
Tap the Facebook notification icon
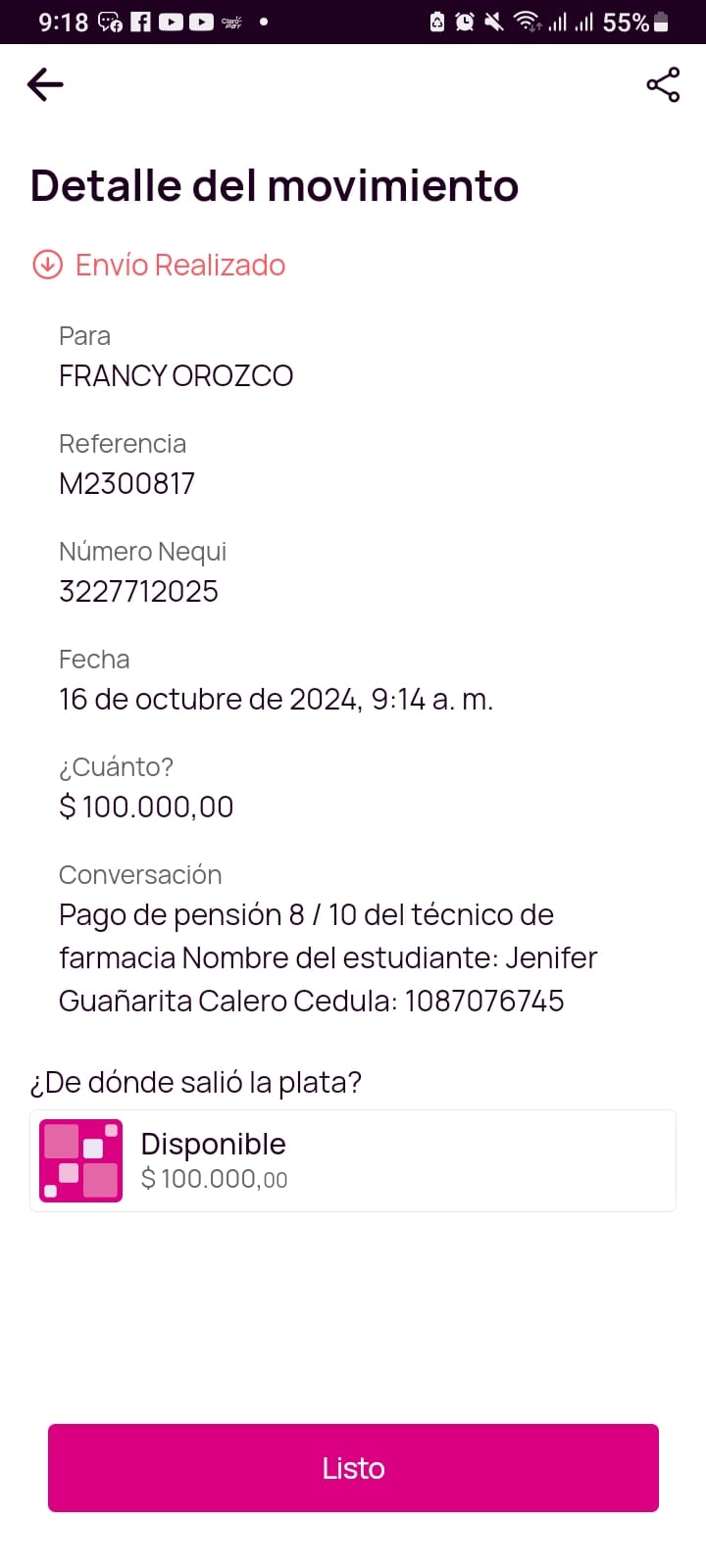click(140, 22)
